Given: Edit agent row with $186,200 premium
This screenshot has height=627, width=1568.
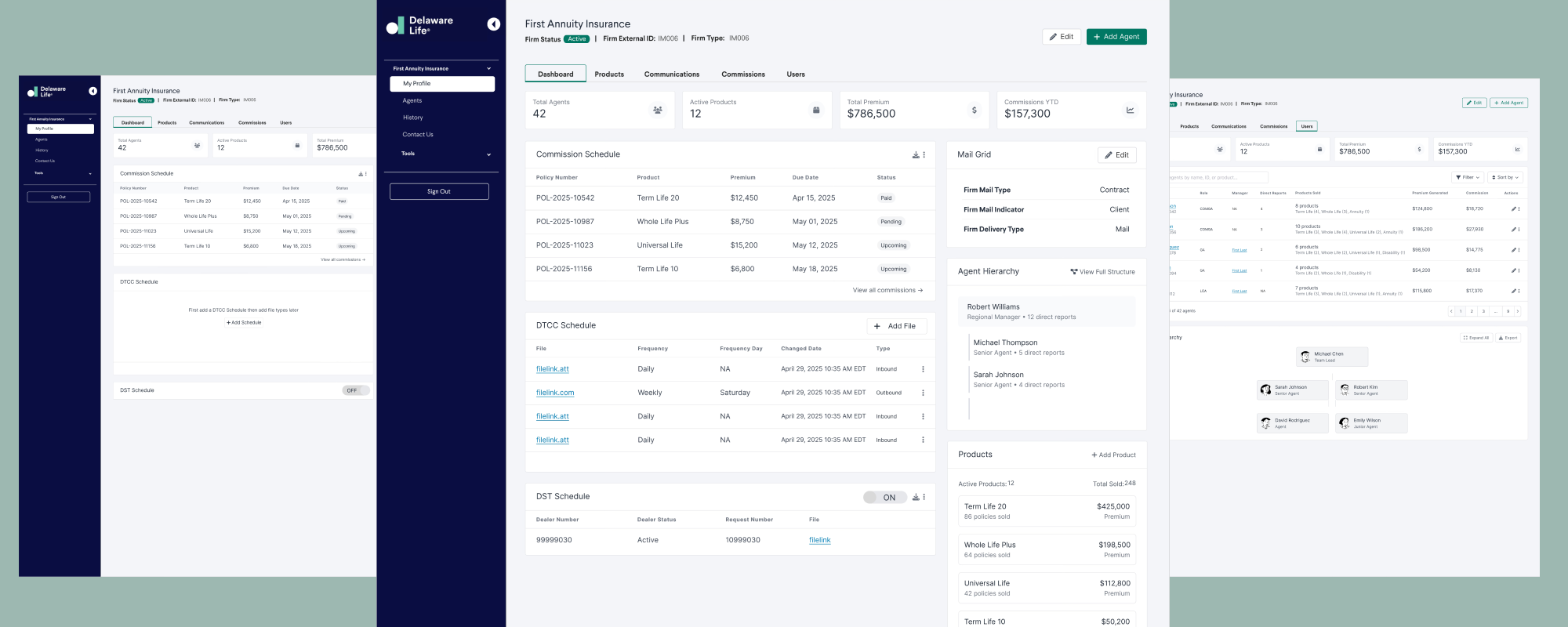Looking at the screenshot, I should click(1514, 230).
